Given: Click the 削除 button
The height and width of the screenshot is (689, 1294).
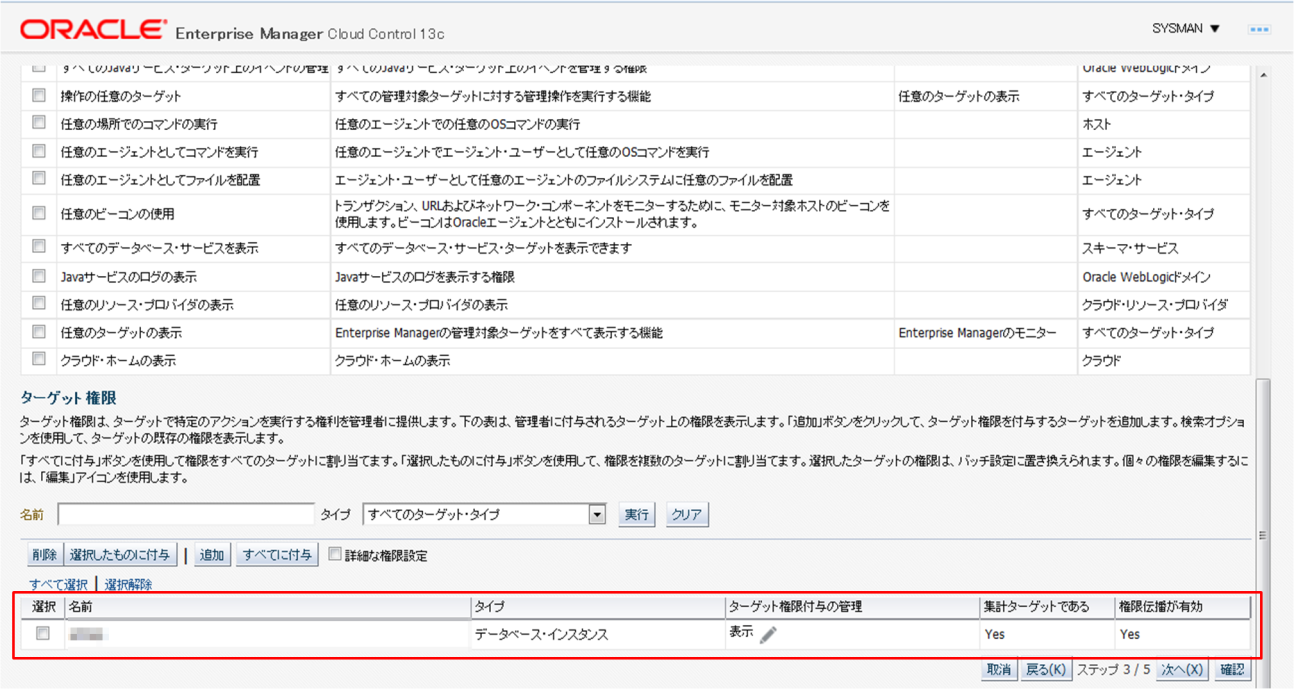Looking at the screenshot, I should click(x=44, y=555).
